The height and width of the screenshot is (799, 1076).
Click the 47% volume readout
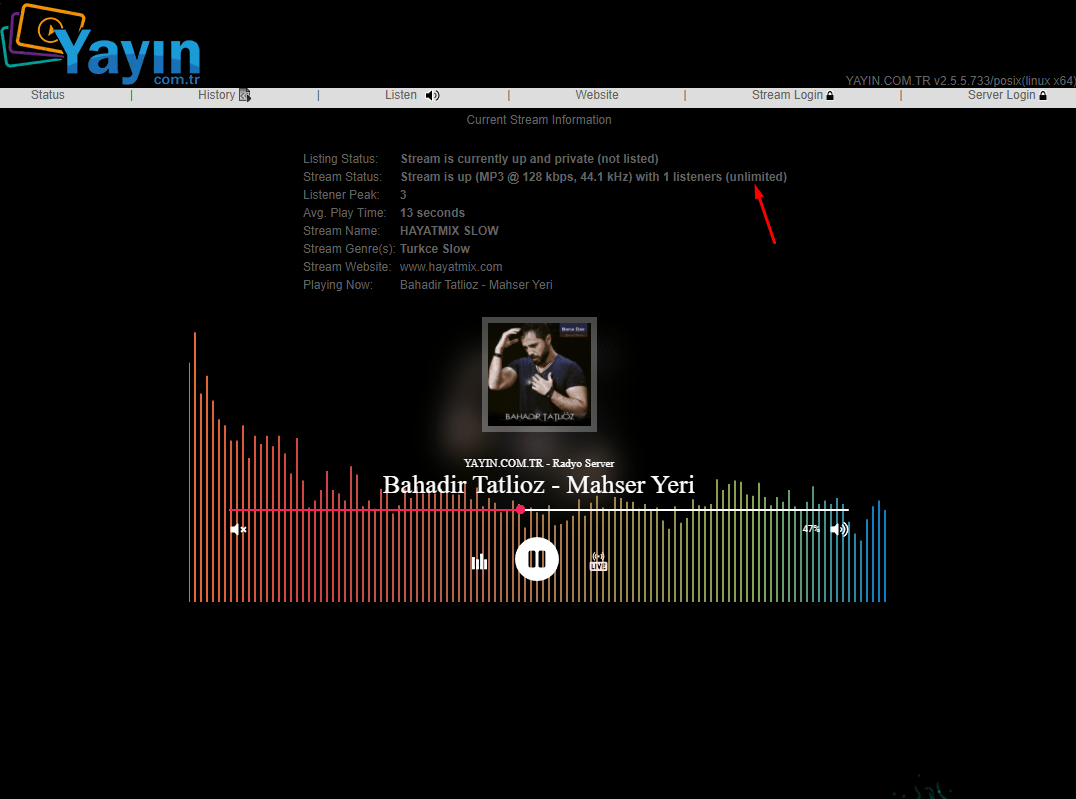(811, 529)
